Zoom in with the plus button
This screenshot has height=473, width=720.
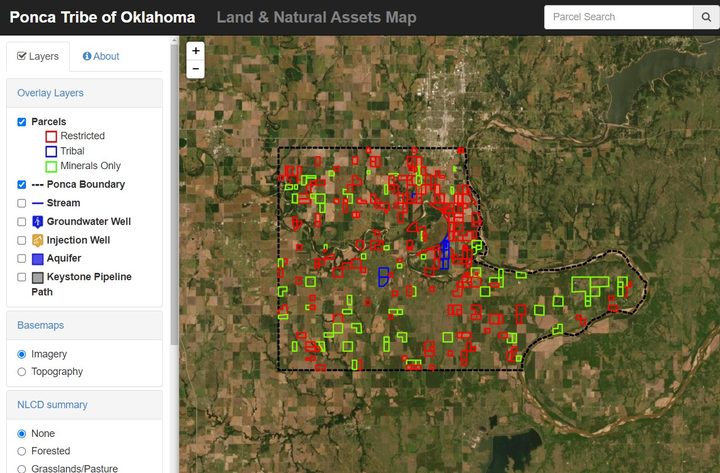click(x=196, y=51)
